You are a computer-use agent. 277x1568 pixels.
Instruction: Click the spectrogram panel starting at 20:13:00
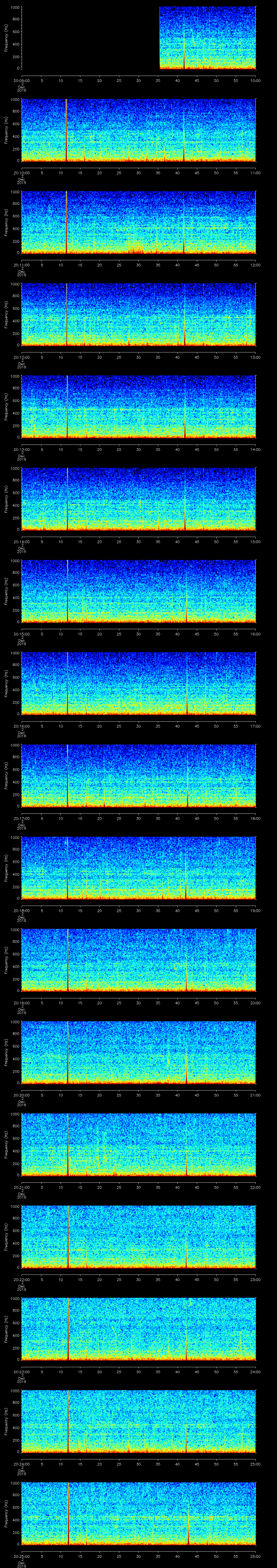139,407
